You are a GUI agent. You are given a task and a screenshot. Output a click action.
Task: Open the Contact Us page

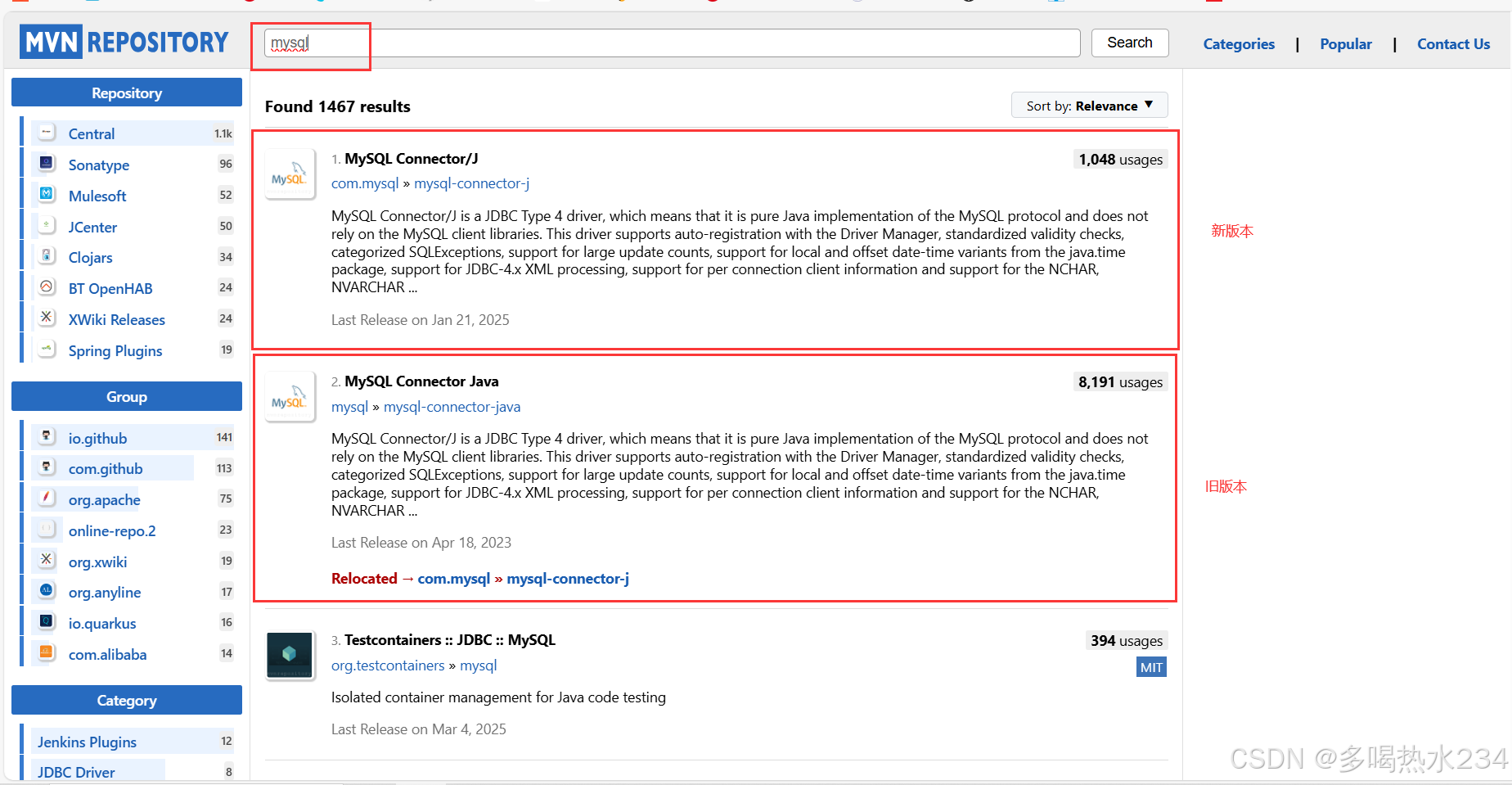(1453, 44)
